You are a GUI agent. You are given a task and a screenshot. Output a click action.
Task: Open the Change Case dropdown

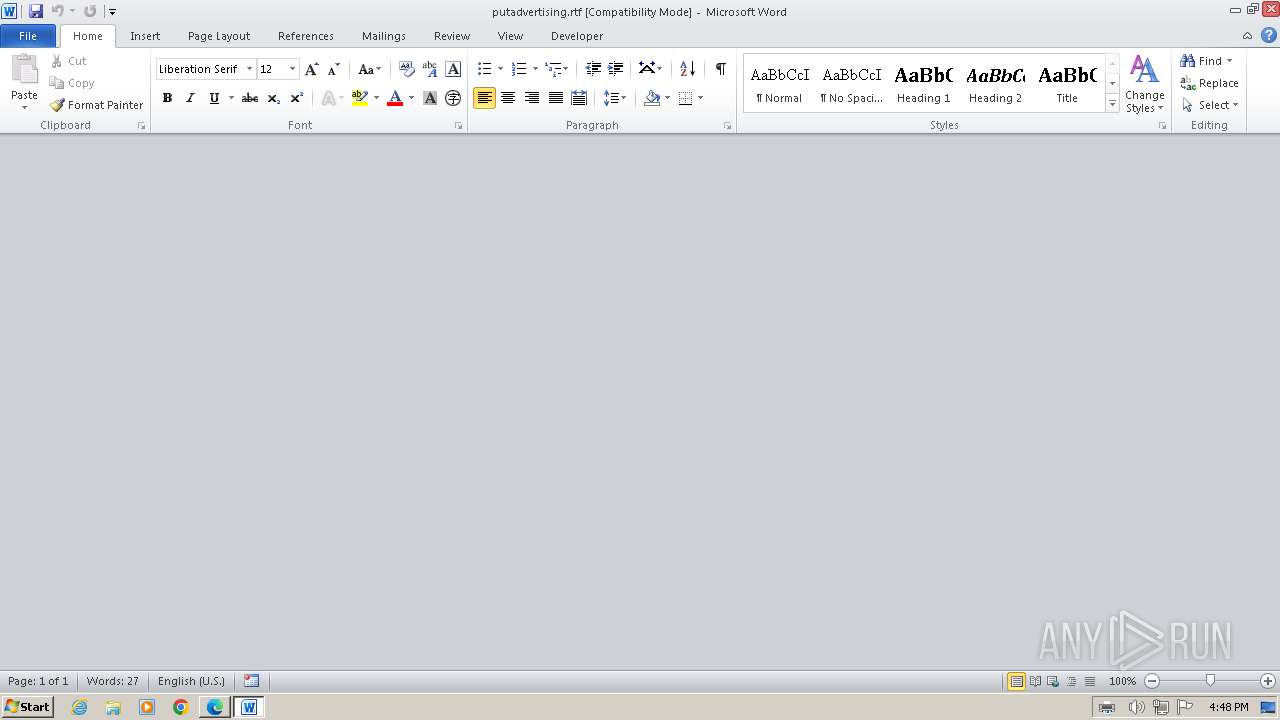[x=370, y=69]
